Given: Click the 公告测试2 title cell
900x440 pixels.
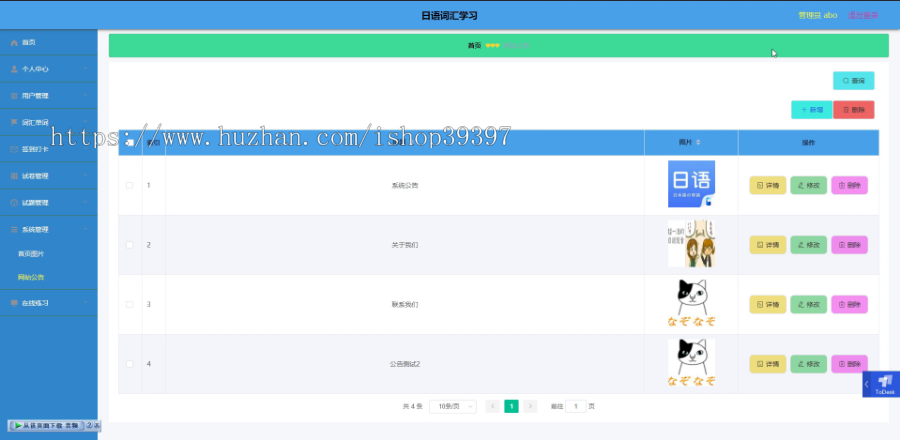Looking at the screenshot, I should pyautogui.click(x=405, y=364).
